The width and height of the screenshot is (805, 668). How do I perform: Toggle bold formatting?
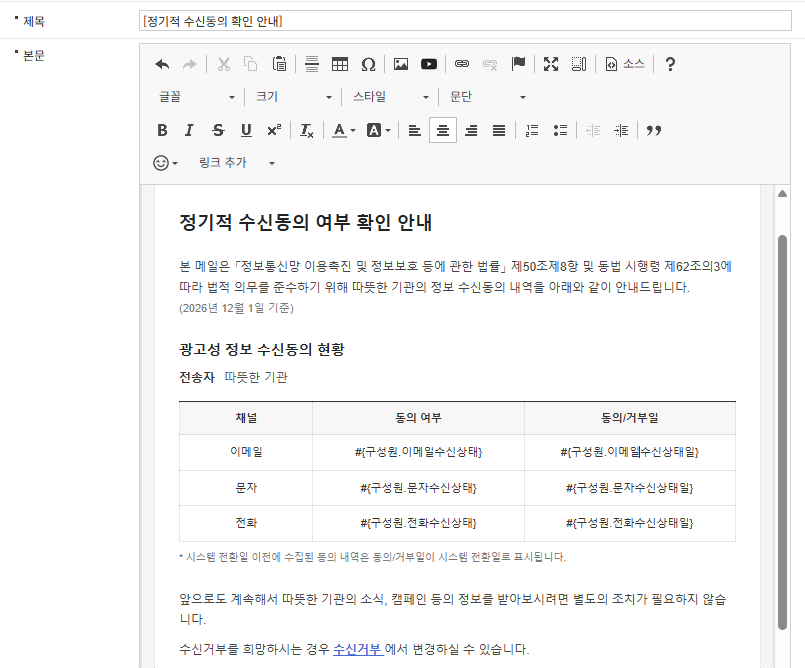coord(162,130)
